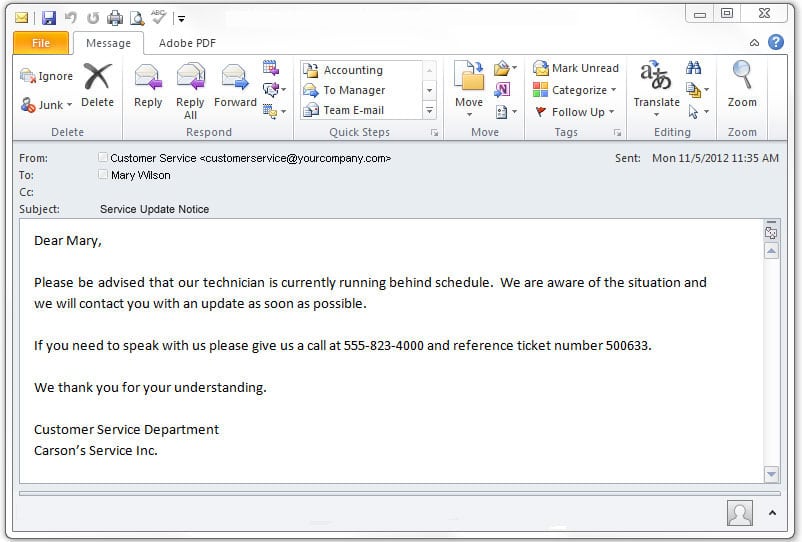802x542 pixels.
Task: Click the envelope icon at the window's top left
Action: click(x=21, y=18)
